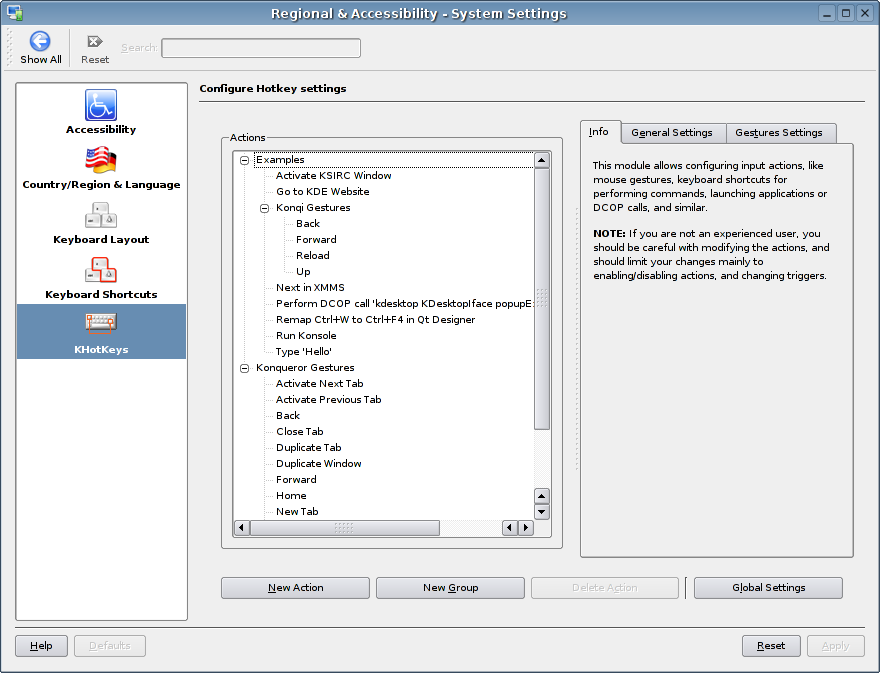Viewport: 880px width, 673px height.
Task: Select Remap Ctrl+W to Ctrl+F4 action
Action: (x=375, y=319)
